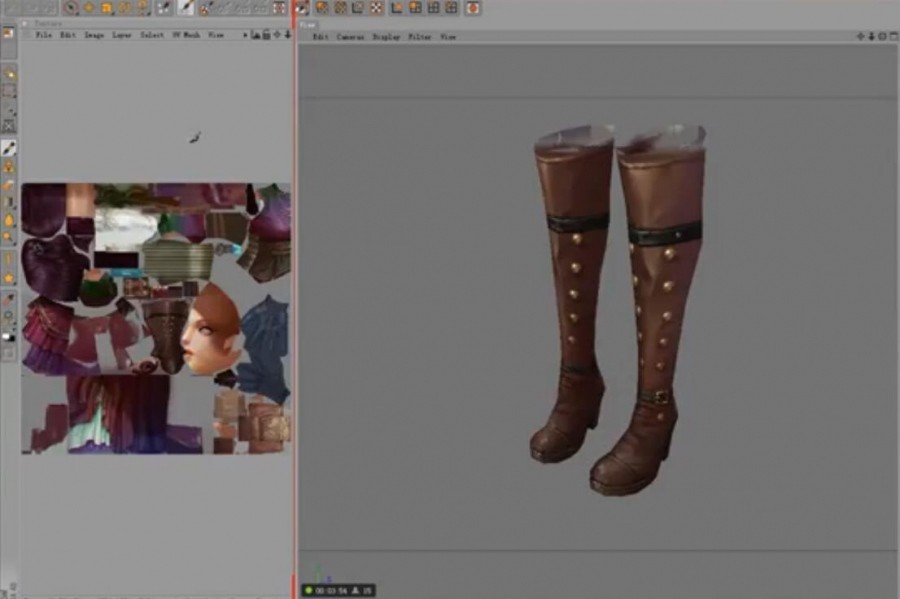This screenshot has height=599, width=900.
Task: Select the Magnify tool in the left toolbar
Action: [x=9, y=237]
